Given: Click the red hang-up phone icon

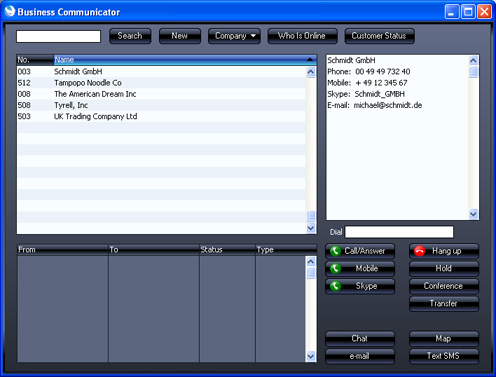Looking at the screenshot, I should pos(419,251).
